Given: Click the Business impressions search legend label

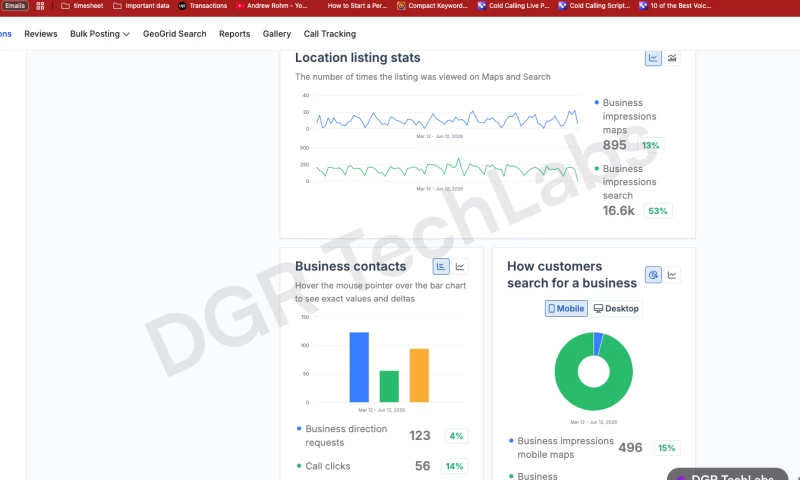Looking at the screenshot, I should (629, 182).
